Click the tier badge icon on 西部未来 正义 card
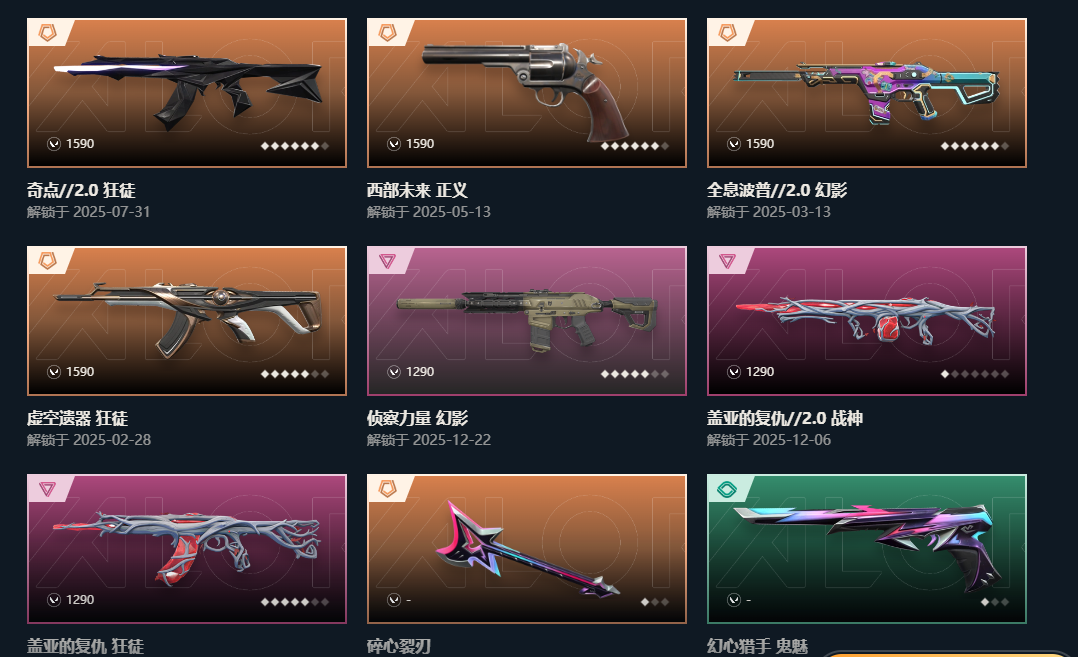Viewport: 1078px width, 657px height. coord(388,32)
